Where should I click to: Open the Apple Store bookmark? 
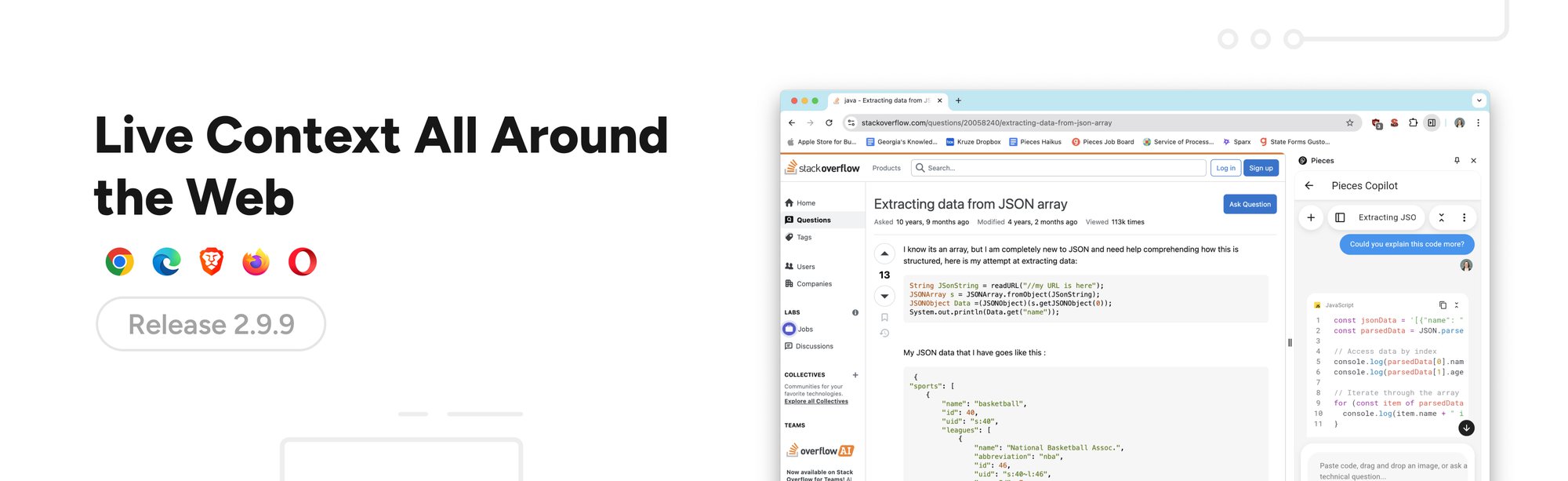tap(822, 142)
